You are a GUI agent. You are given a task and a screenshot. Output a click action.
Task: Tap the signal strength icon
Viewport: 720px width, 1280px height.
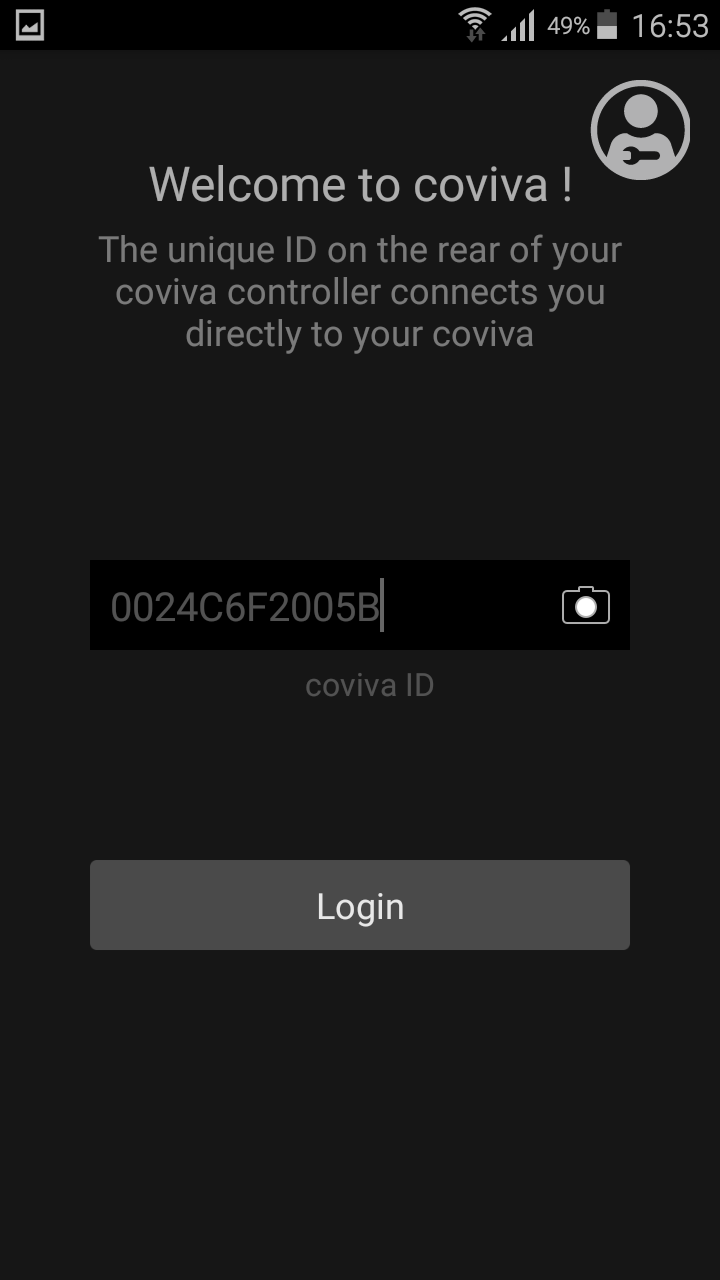518,26
